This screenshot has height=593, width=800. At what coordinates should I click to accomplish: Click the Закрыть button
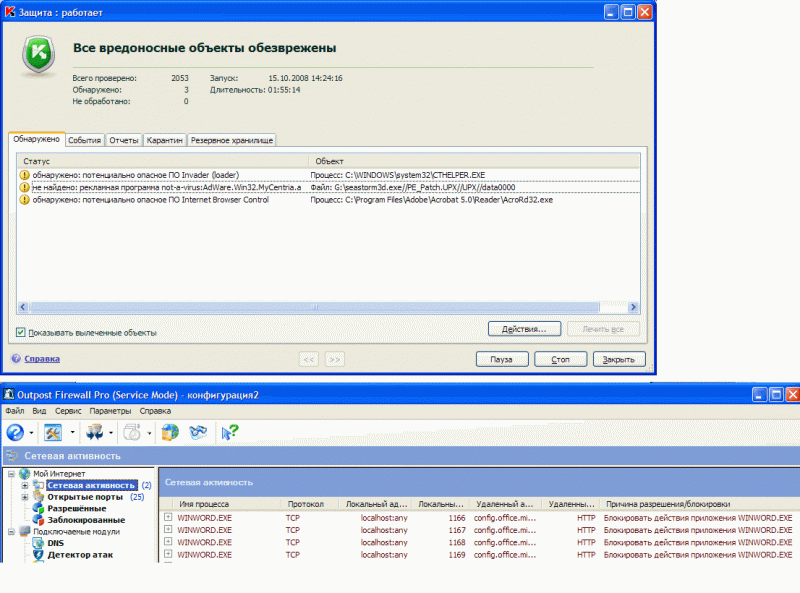point(619,359)
